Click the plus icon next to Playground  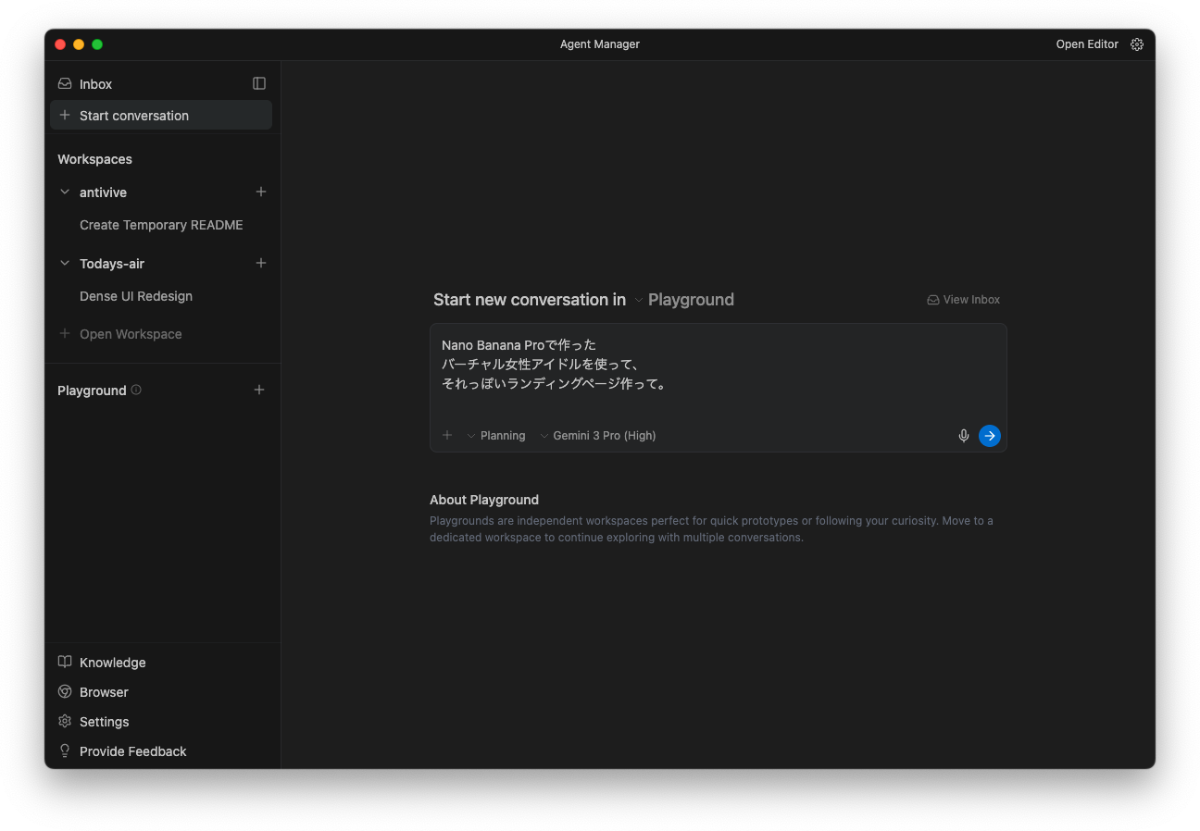(x=259, y=390)
